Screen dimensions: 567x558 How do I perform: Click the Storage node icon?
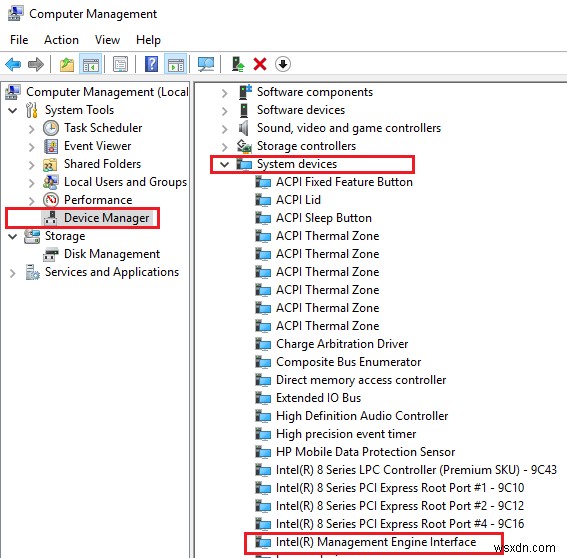pos(32,236)
